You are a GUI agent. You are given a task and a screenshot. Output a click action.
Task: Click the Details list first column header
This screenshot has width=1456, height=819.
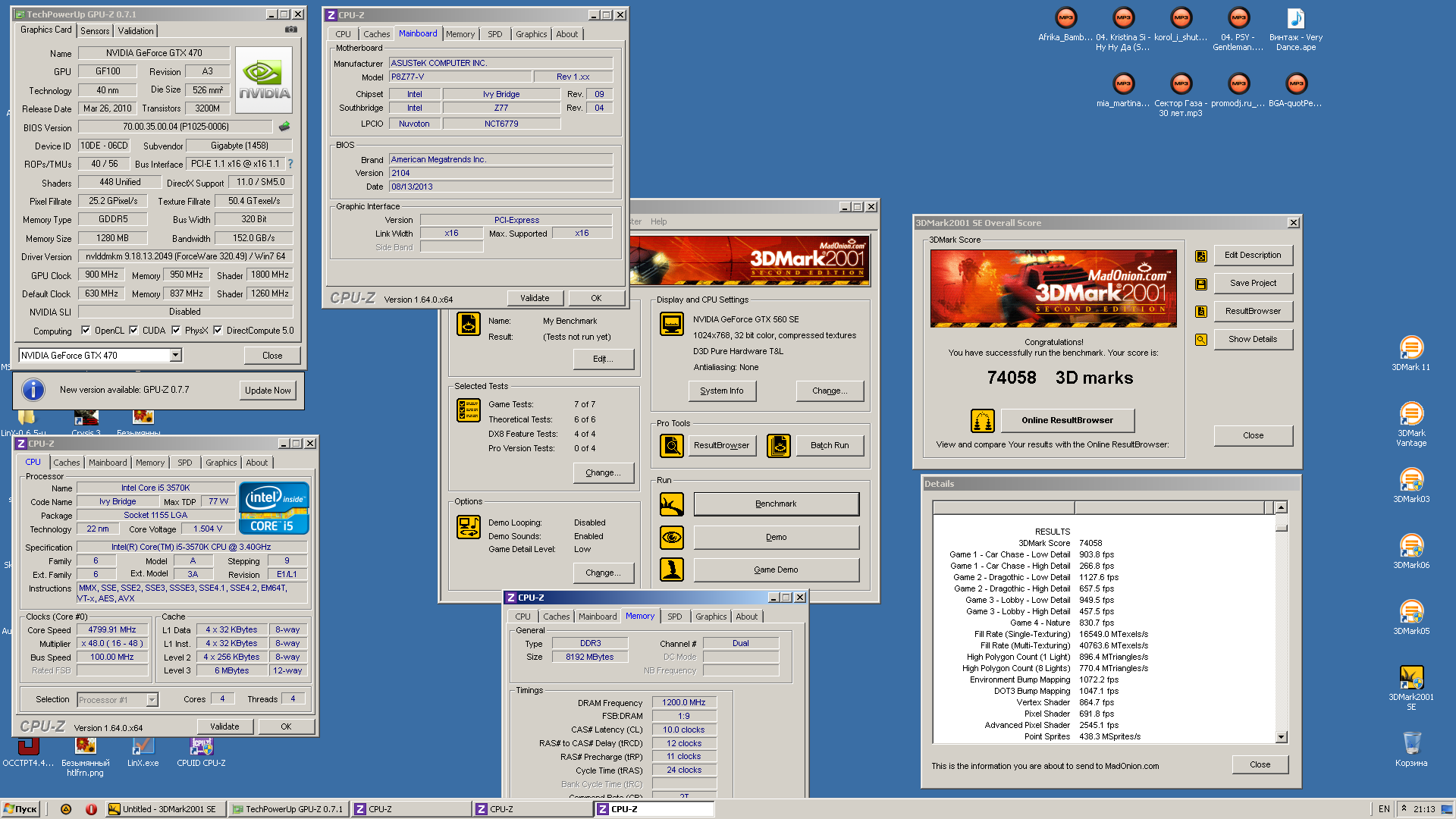point(1003,507)
